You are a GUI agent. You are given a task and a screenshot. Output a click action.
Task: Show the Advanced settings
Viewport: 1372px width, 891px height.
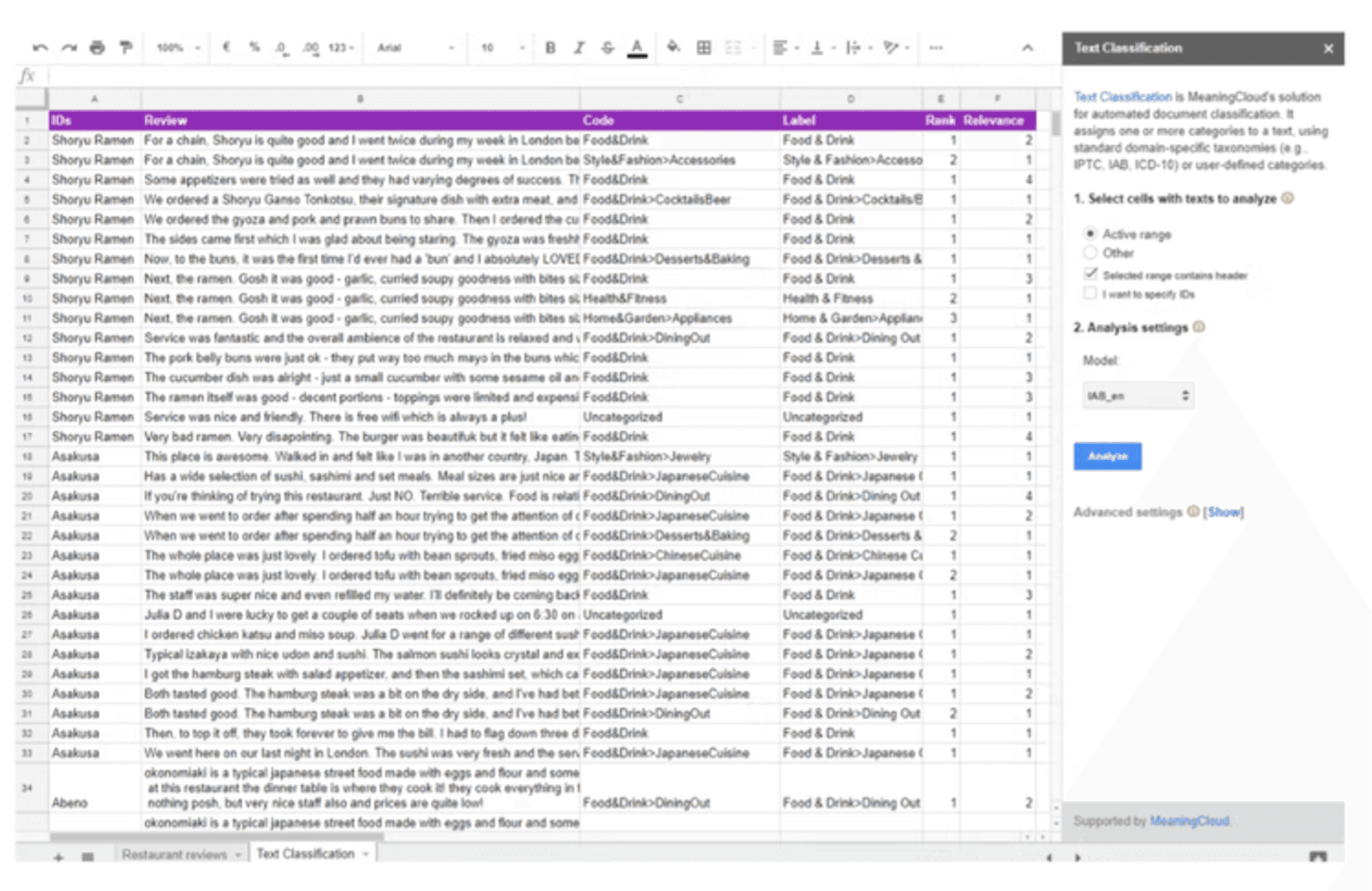tap(1223, 512)
